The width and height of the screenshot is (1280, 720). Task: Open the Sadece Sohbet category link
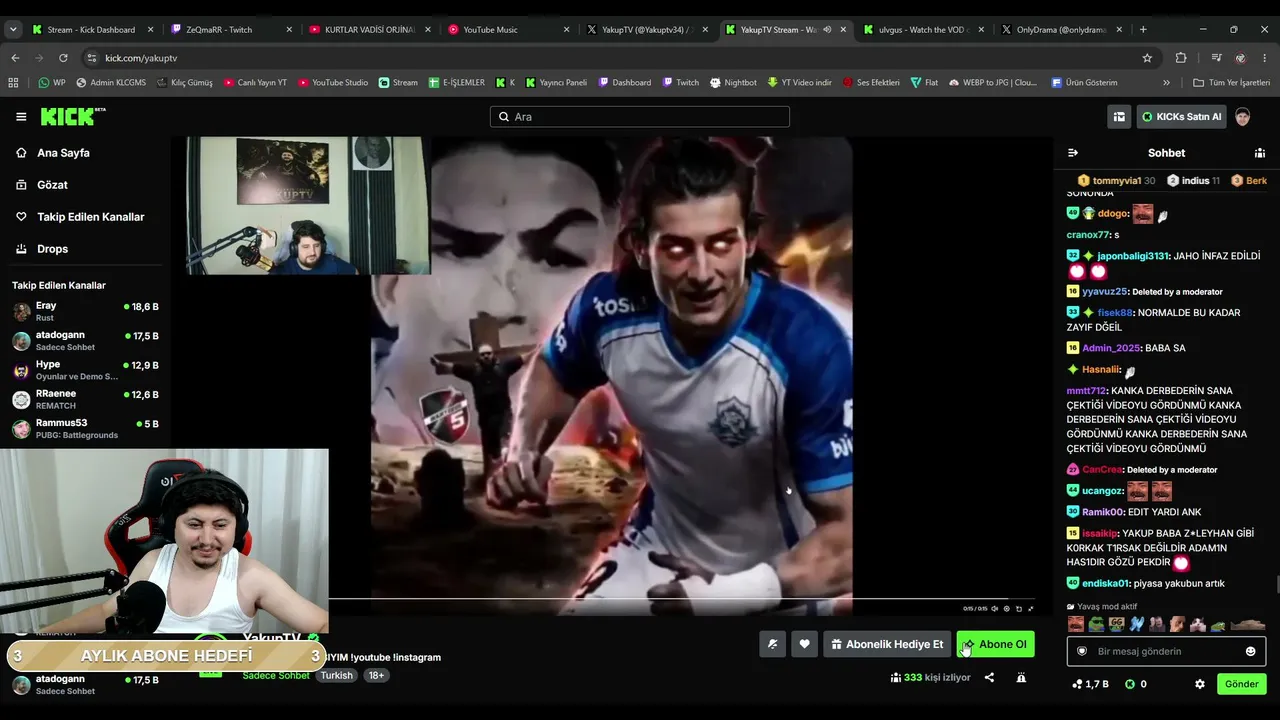(276, 676)
